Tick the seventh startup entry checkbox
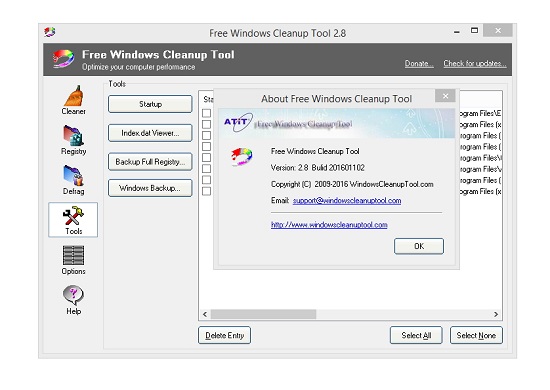The height and width of the screenshot is (390, 550). click(207, 180)
